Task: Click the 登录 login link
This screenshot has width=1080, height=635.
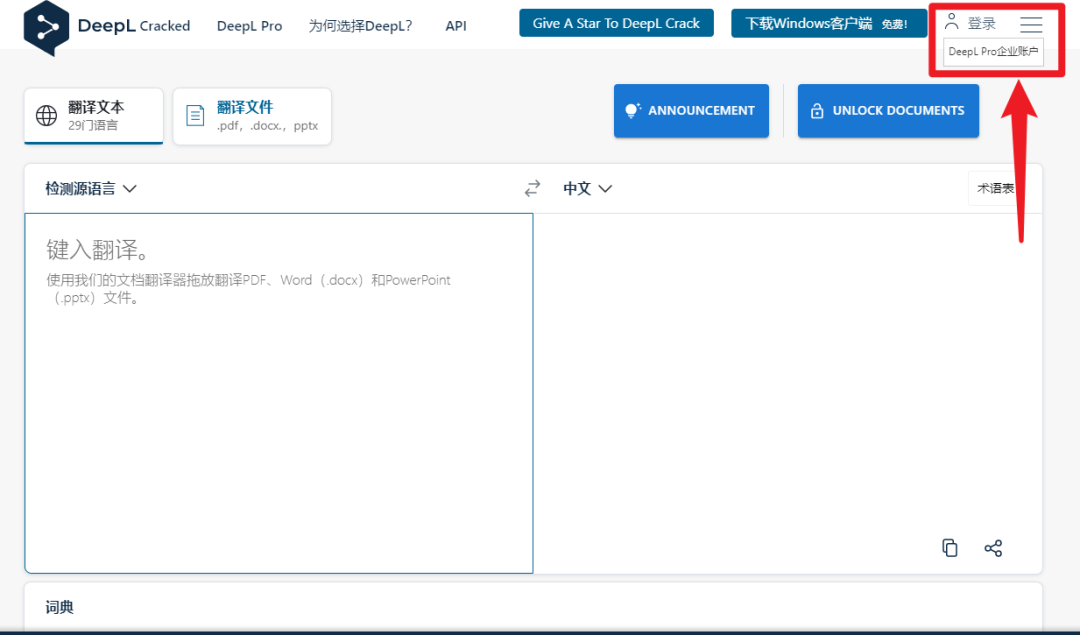Action: click(x=982, y=23)
